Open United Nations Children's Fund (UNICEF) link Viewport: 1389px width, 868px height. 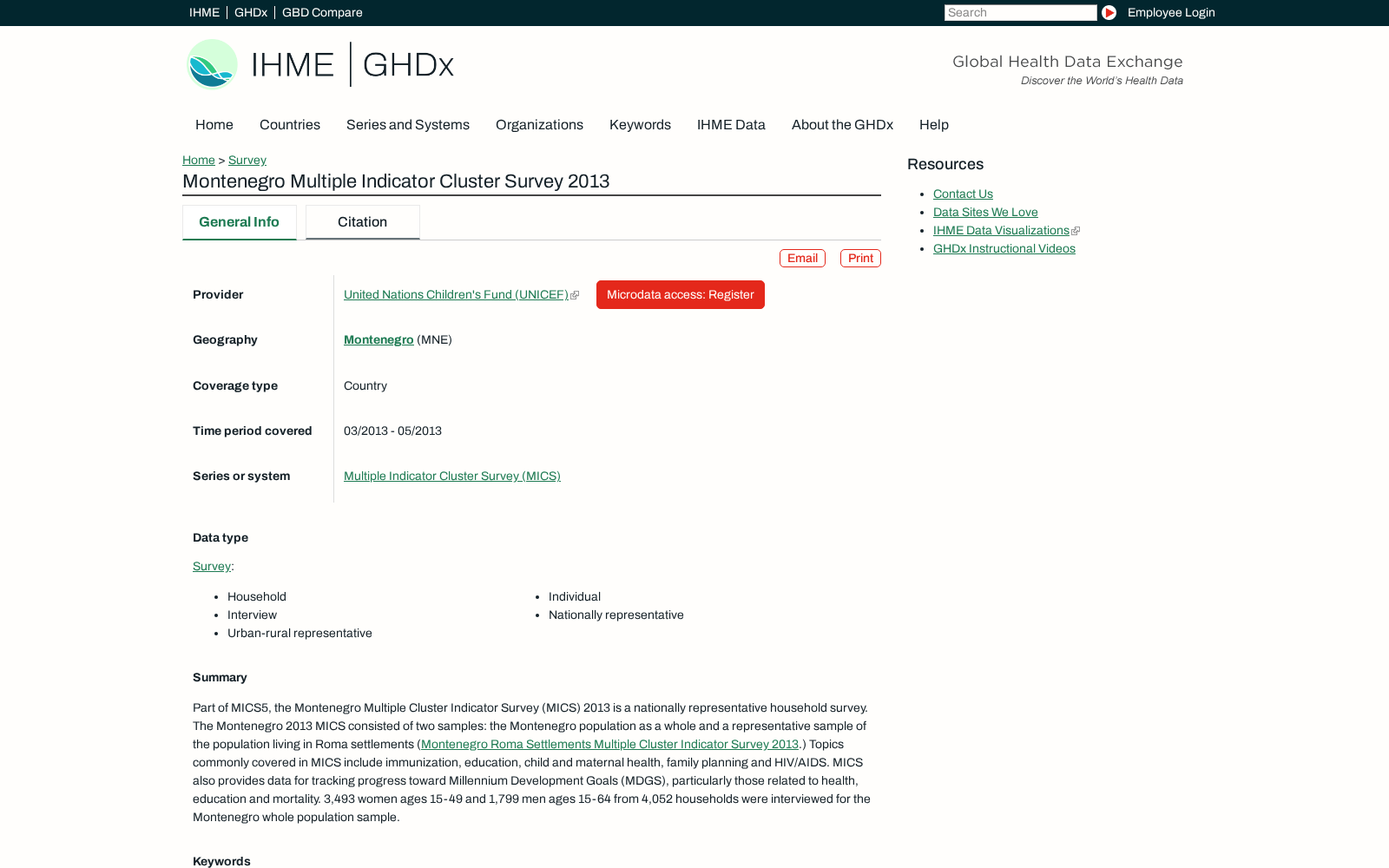[x=456, y=294]
